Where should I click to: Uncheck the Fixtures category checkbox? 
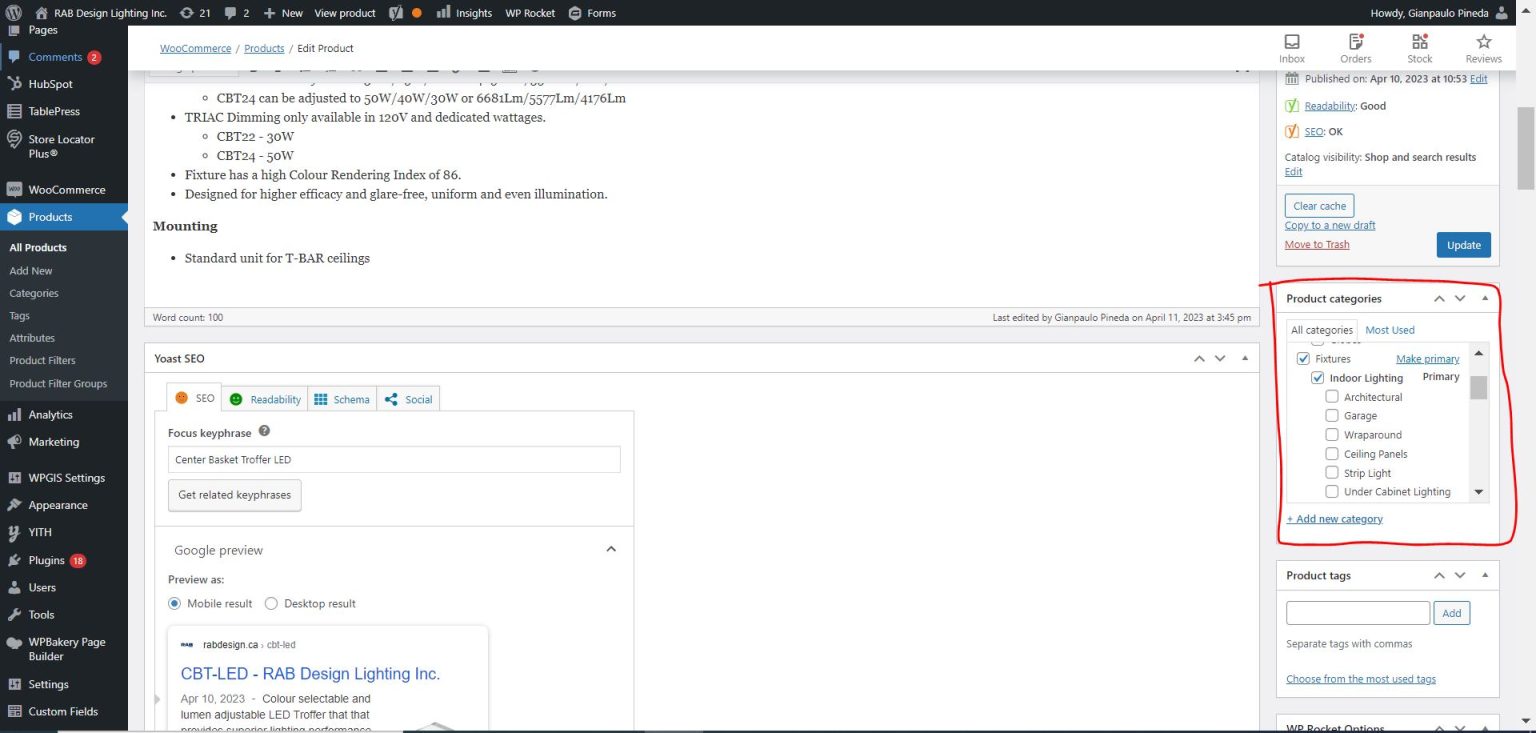1303,358
